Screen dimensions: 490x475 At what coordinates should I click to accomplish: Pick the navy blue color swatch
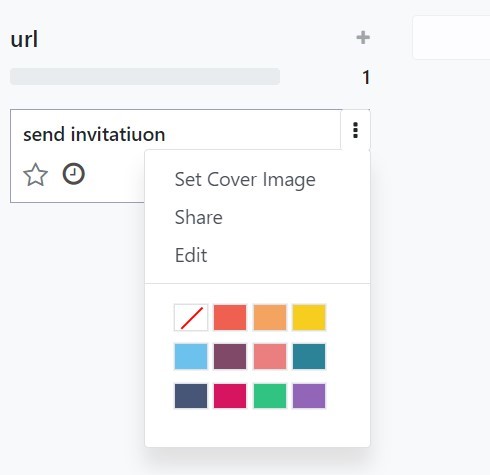pyautogui.click(x=191, y=396)
